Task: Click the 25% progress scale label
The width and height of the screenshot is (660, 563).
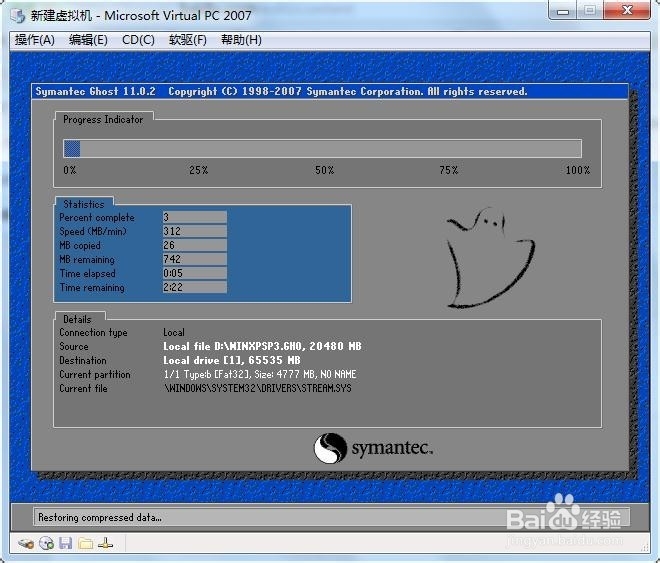Action: pyautogui.click(x=198, y=170)
